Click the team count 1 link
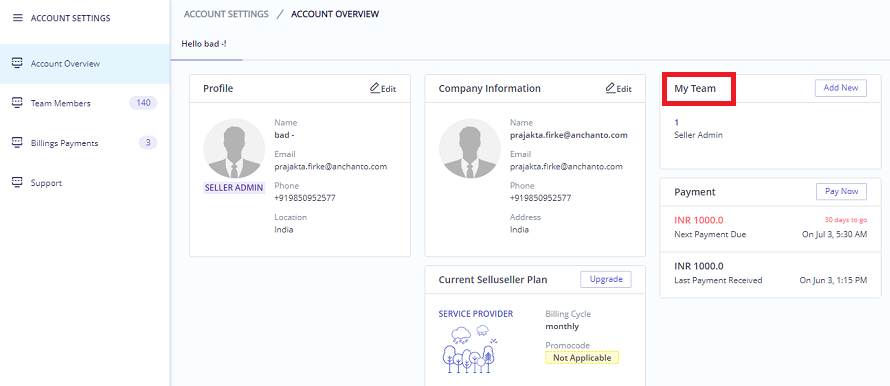890x386 pixels. coord(677,123)
